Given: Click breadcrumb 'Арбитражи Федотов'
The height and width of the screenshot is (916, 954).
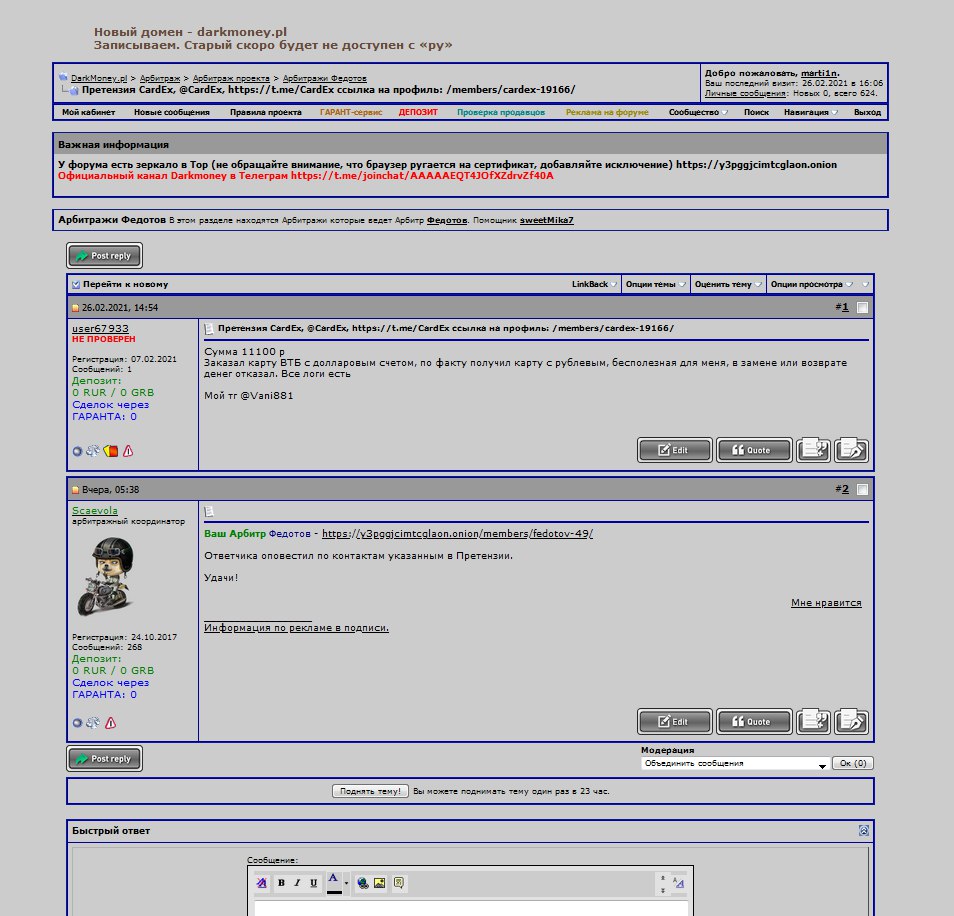Looking at the screenshot, I should [x=324, y=78].
